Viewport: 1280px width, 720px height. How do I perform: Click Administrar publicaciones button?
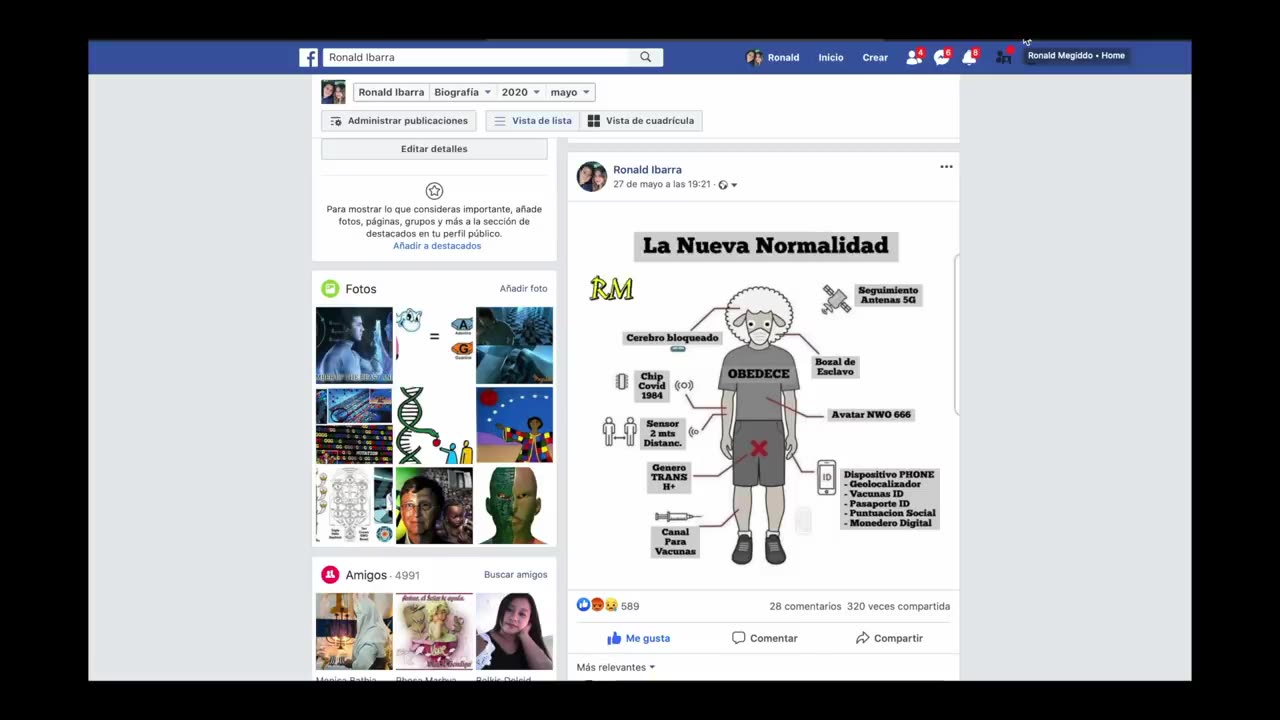click(399, 121)
